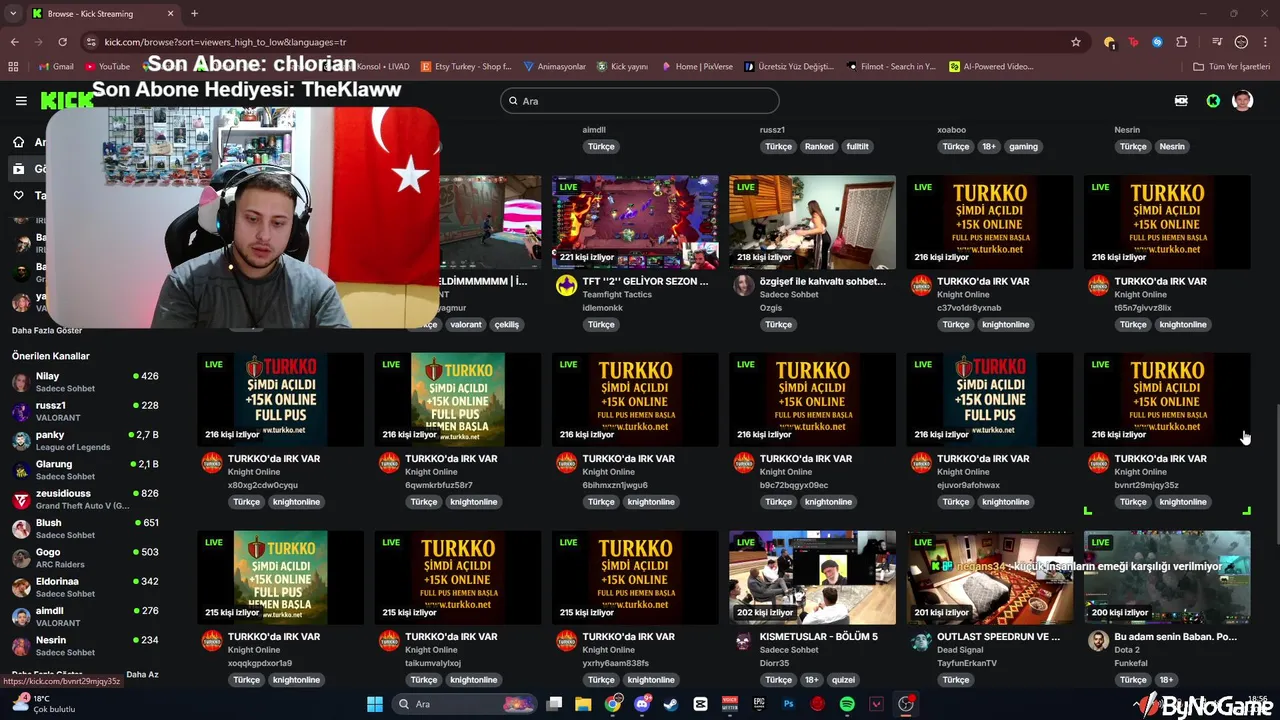Open the Kick yayını bookmark
The image size is (1280, 720).
click(623, 66)
